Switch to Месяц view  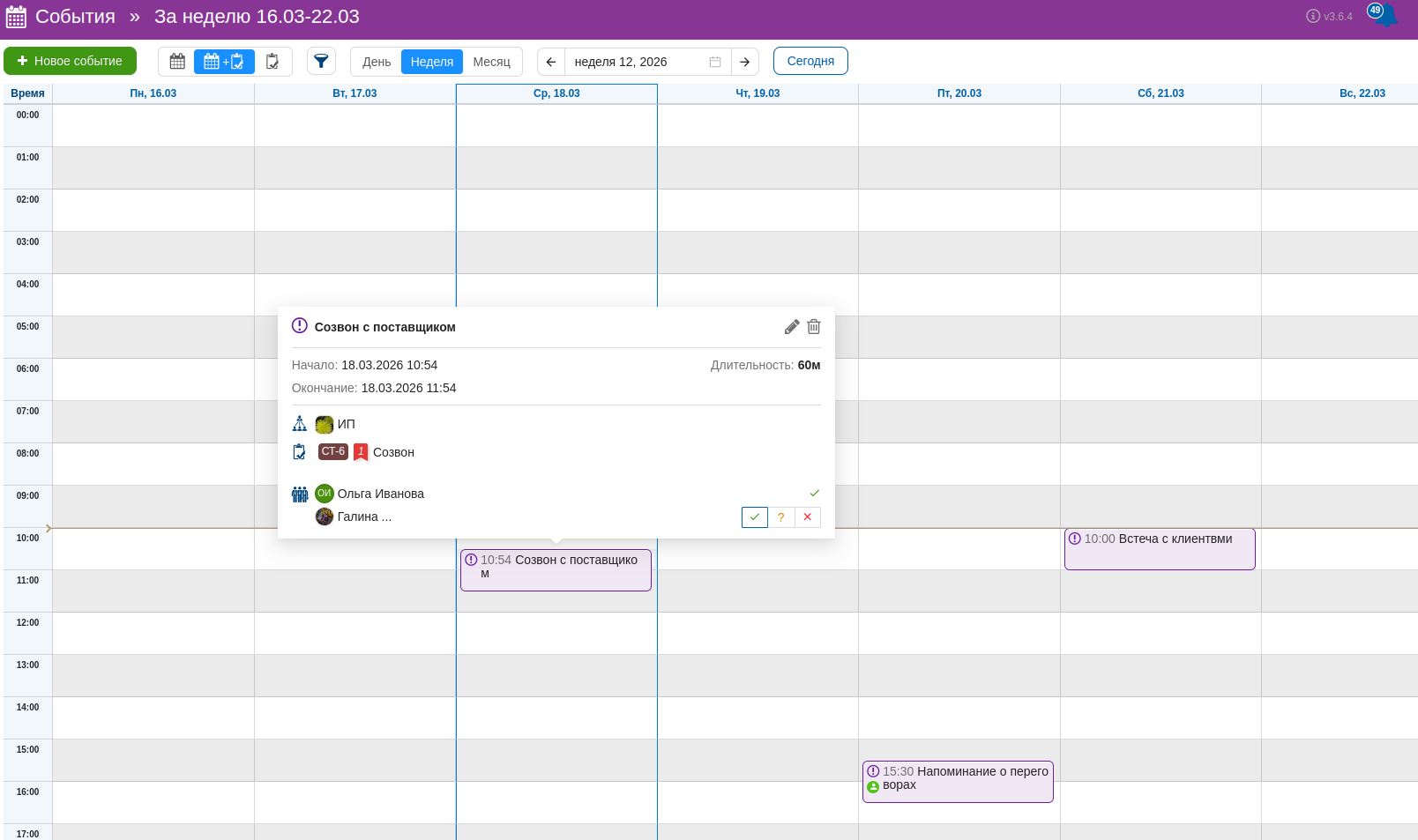tap(491, 62)
